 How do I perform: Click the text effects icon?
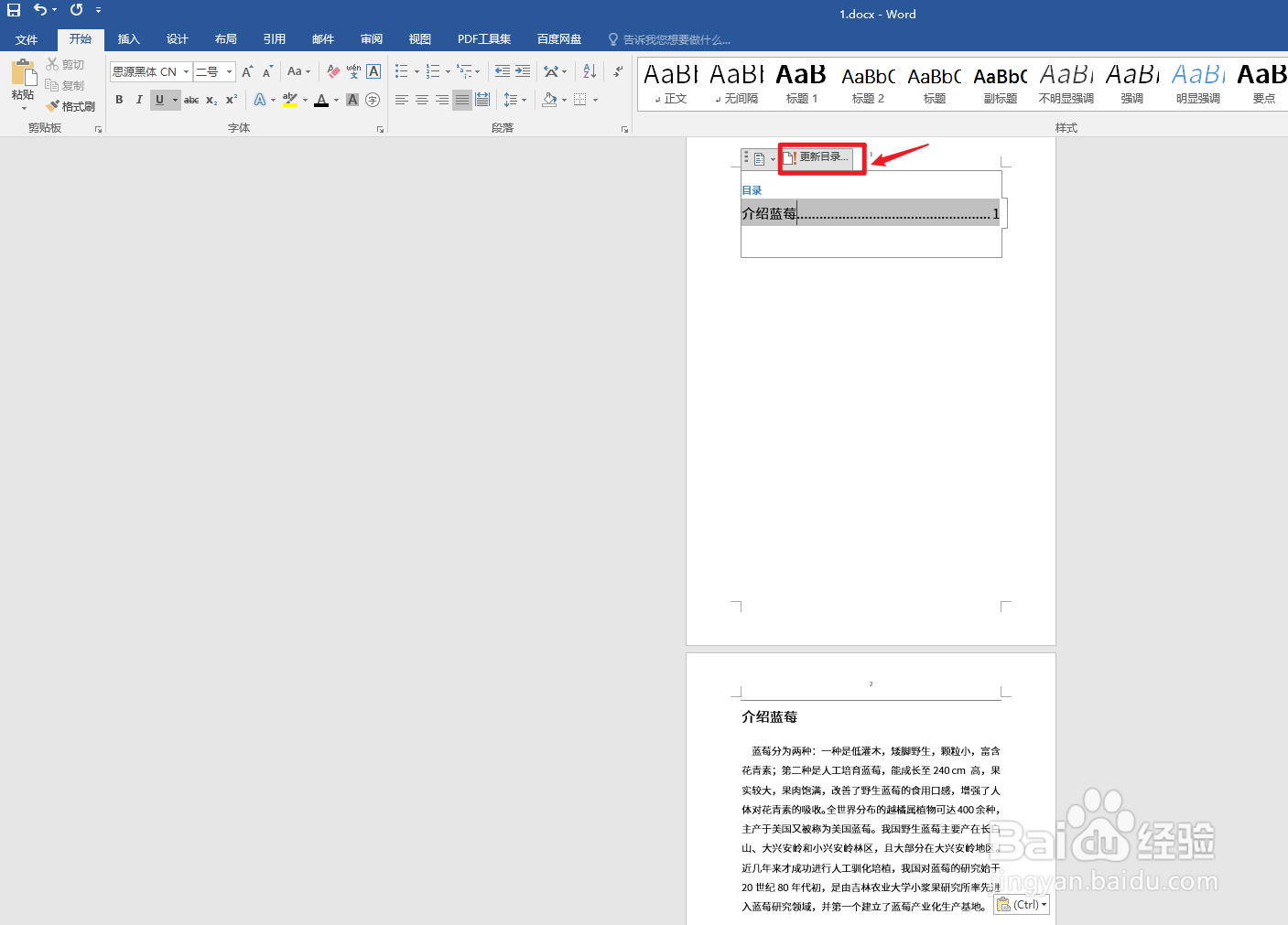tap(260, 100)
